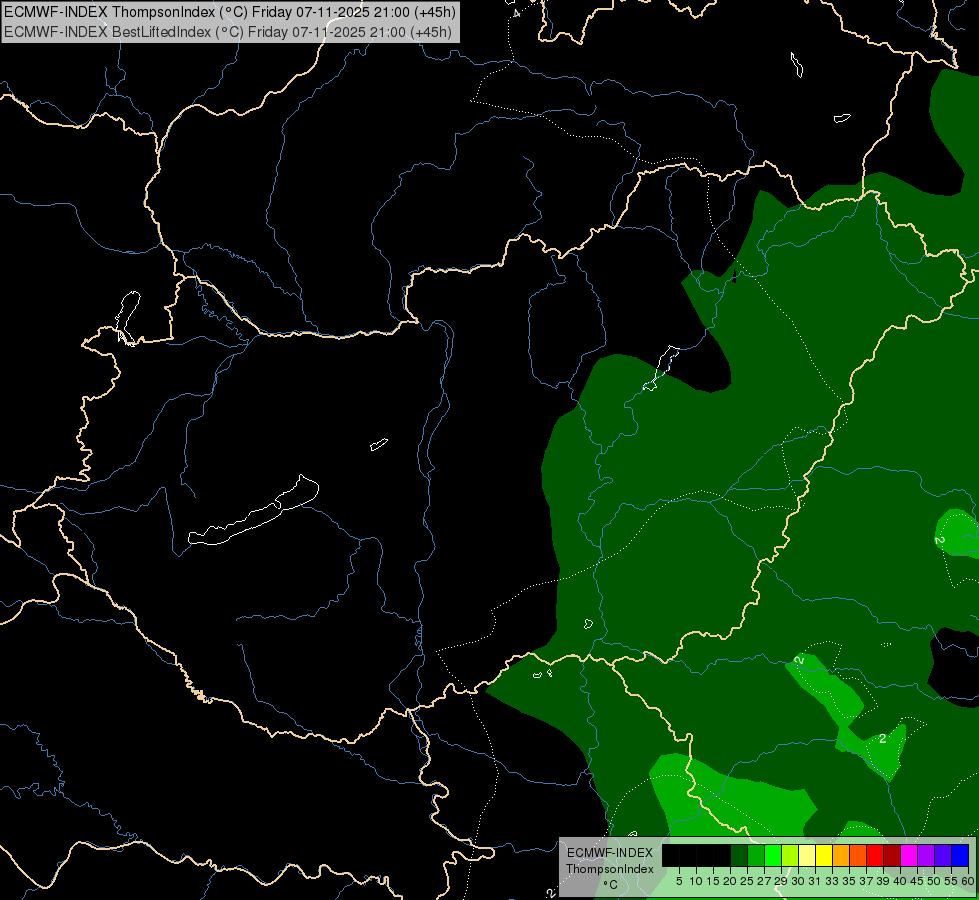Click legend tick value 29
979x900 pixels.
coord(781,881)
